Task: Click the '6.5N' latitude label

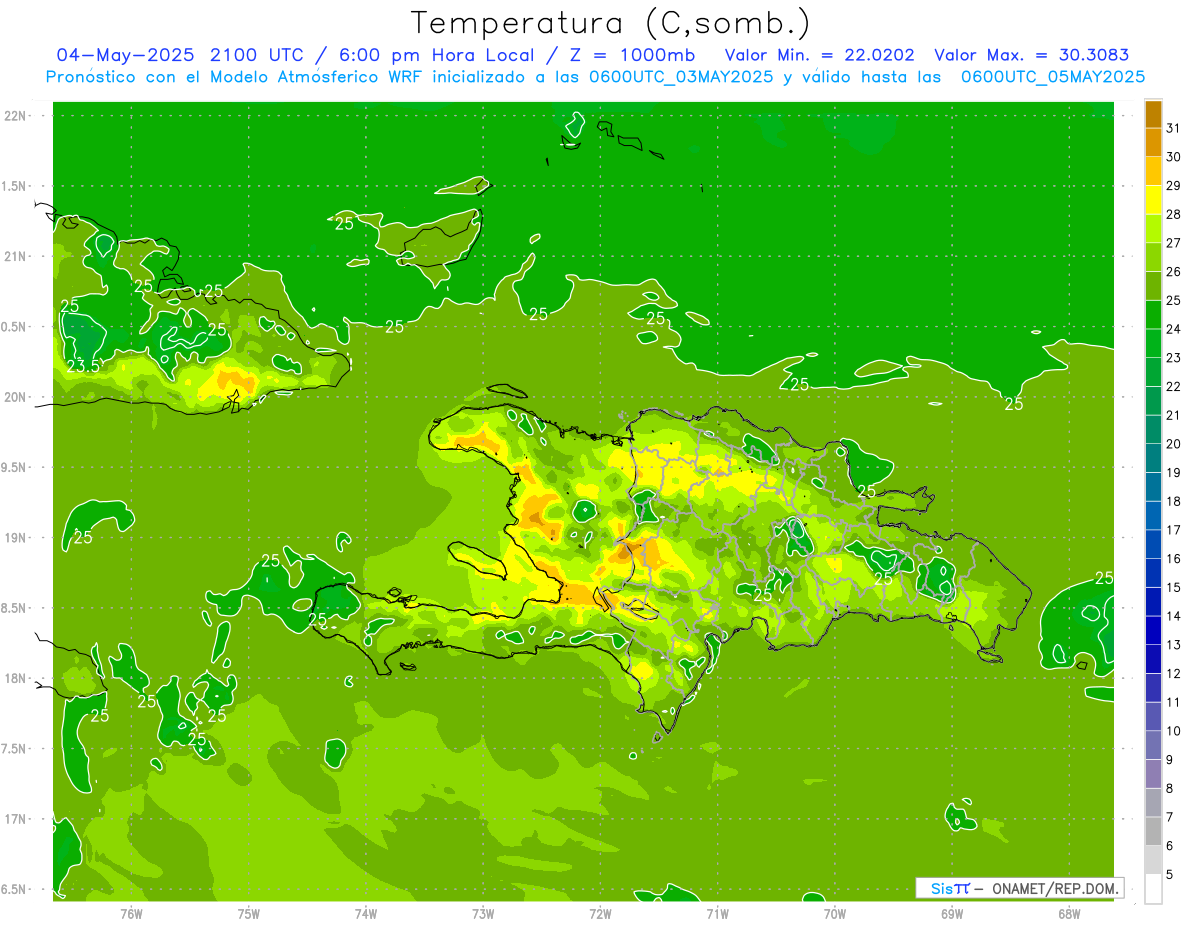Action: [x=15, y=890]
